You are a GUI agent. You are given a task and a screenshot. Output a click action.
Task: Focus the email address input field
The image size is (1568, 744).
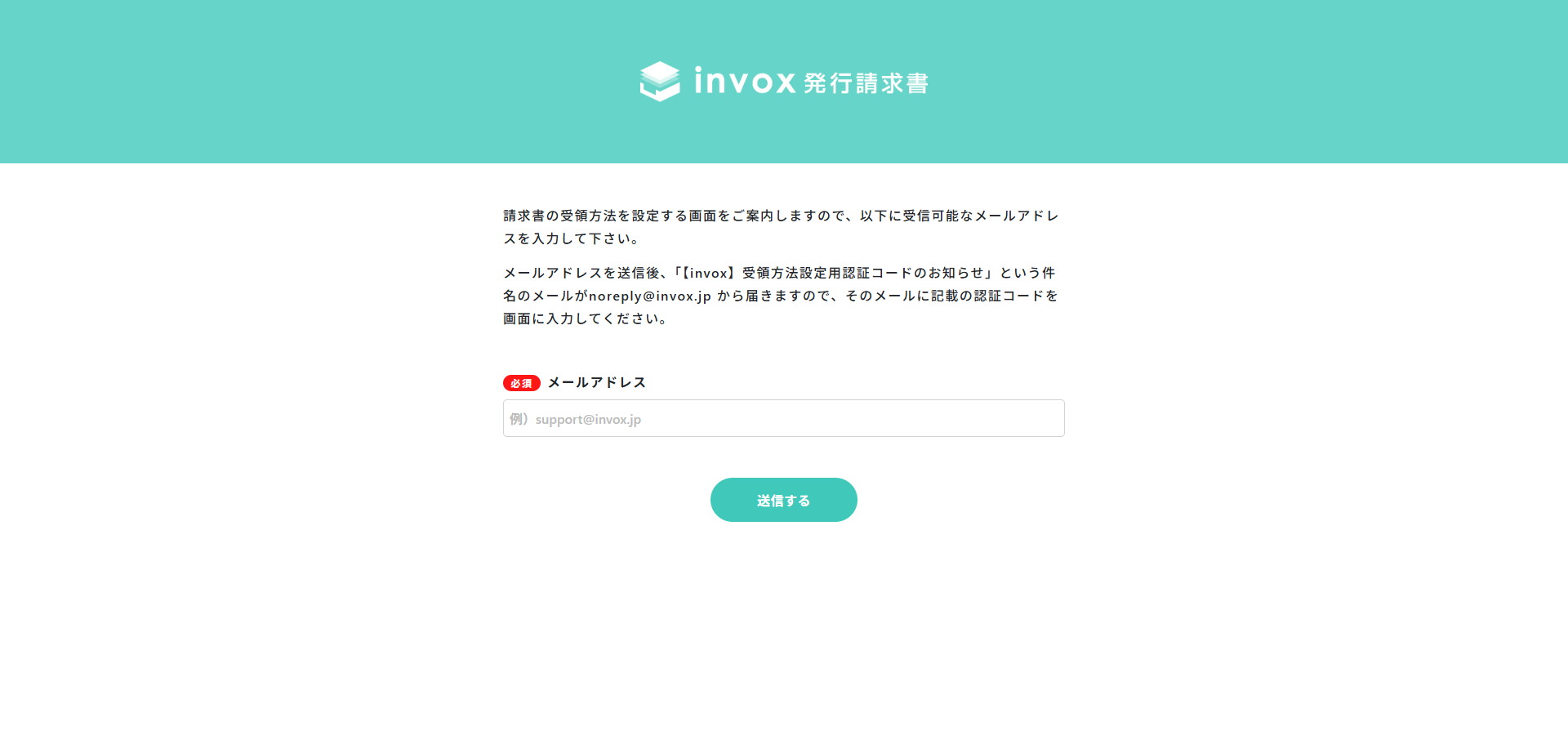784,418
